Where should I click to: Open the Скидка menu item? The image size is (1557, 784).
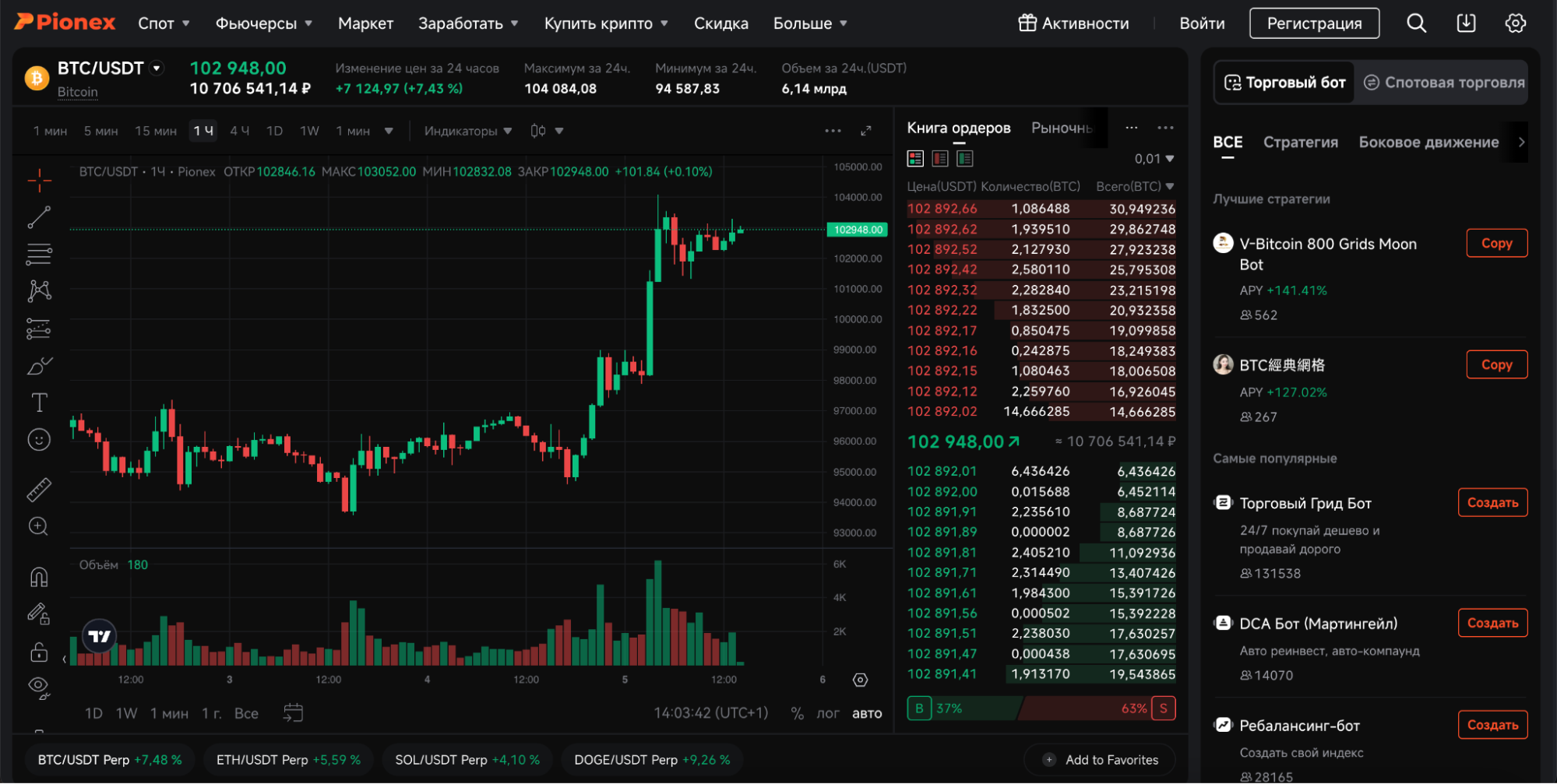721,23
